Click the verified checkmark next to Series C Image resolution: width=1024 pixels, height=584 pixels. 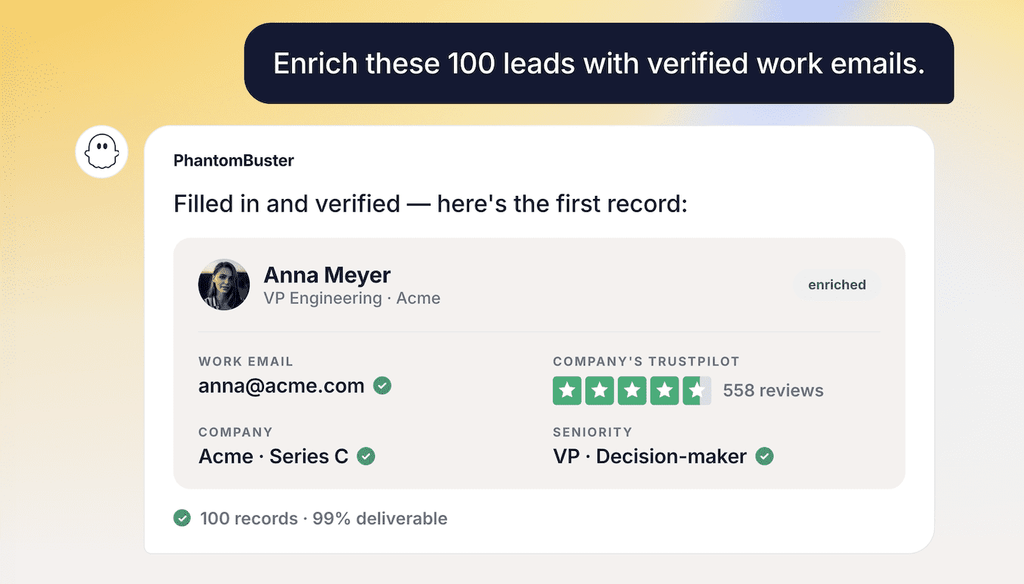pos(366,456)
